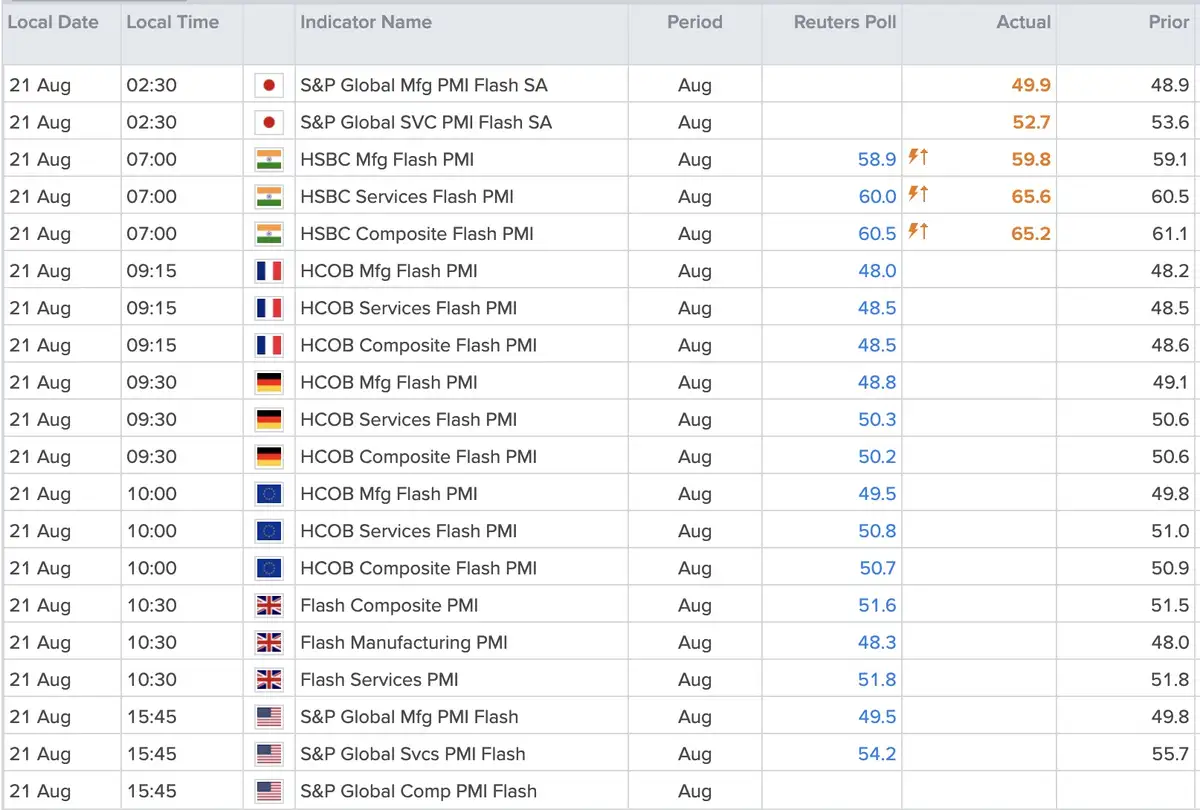Click the France flag at 09:15 HCOB Services Flash PMI
Image resolution: width=1200 pixels, height=810 pixels.
pyautogui.click(x=269, y=308)
